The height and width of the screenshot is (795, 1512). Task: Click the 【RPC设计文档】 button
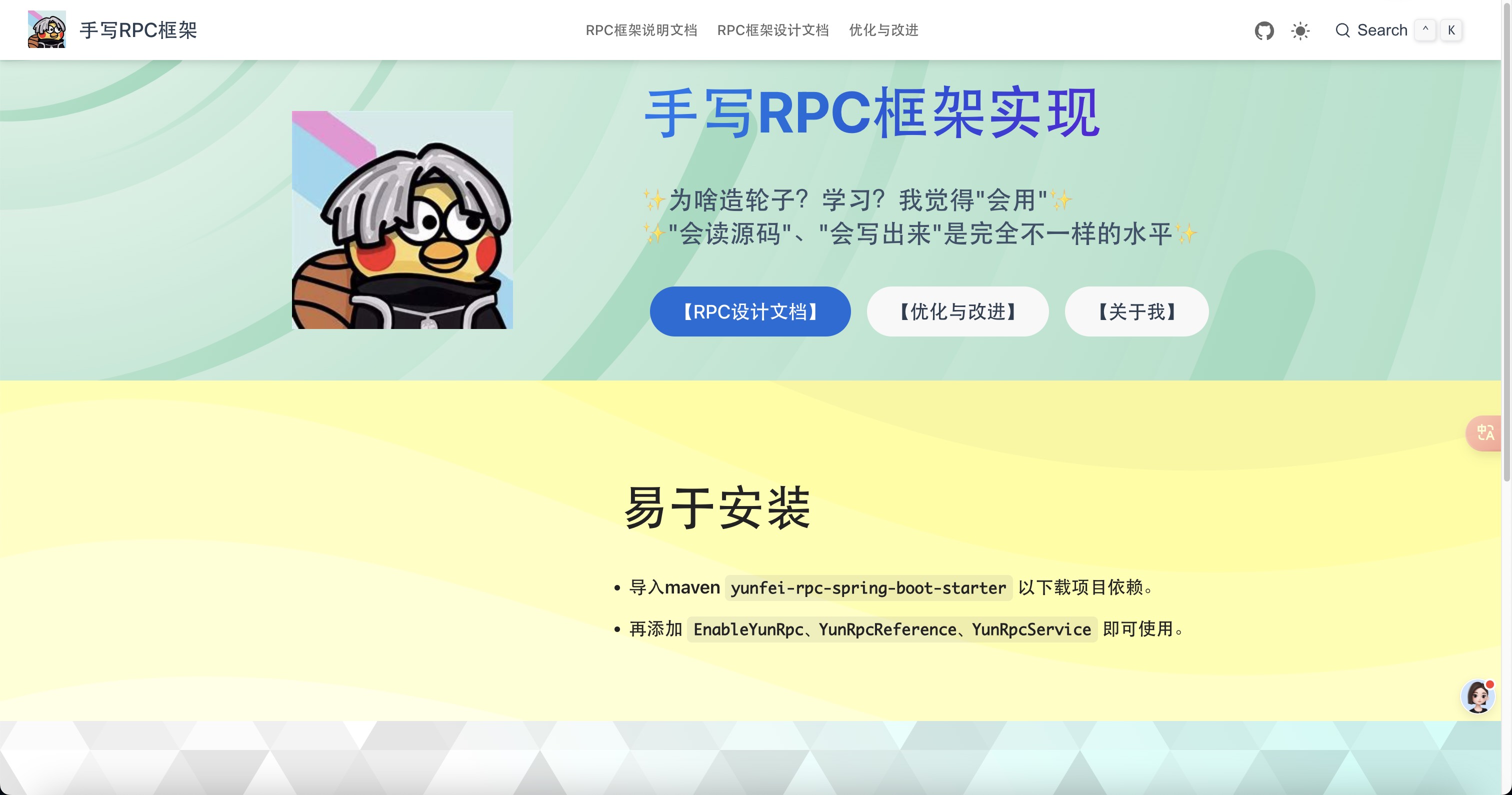coord(750,311)
